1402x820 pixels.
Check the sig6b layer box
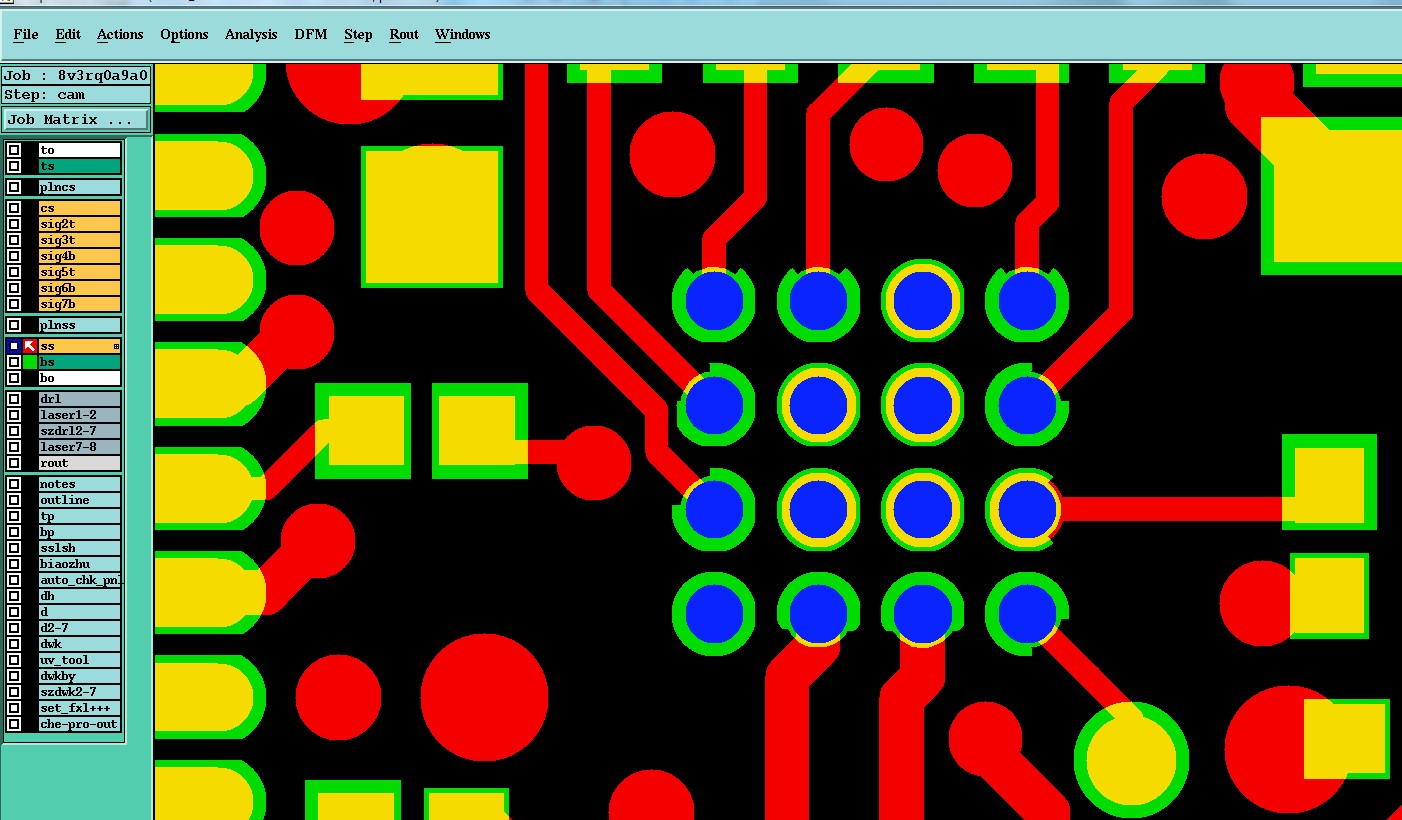(x=14, y=288)
